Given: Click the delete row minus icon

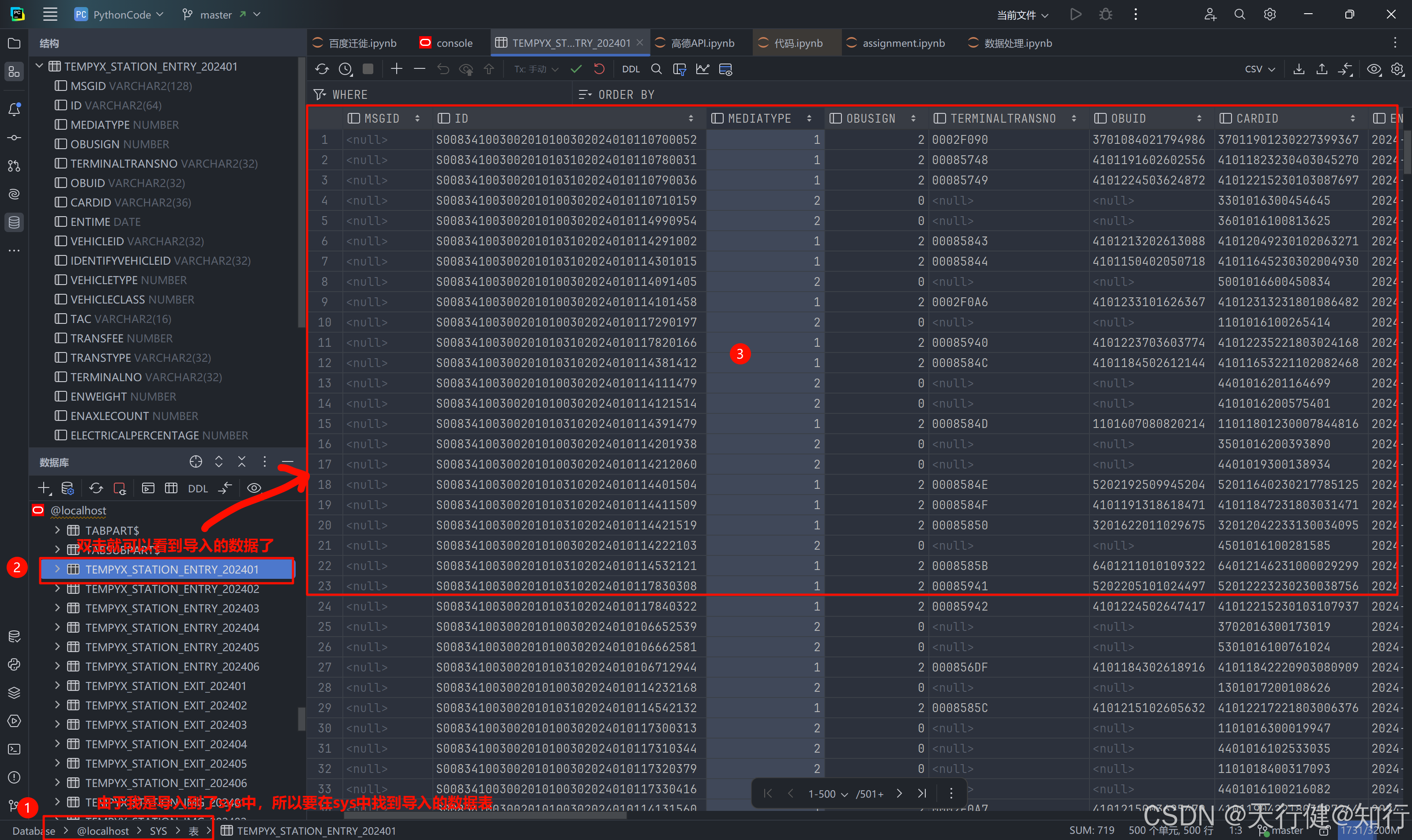Looking at the screenshot, I should pyautogui.click(x=420, y=69).
